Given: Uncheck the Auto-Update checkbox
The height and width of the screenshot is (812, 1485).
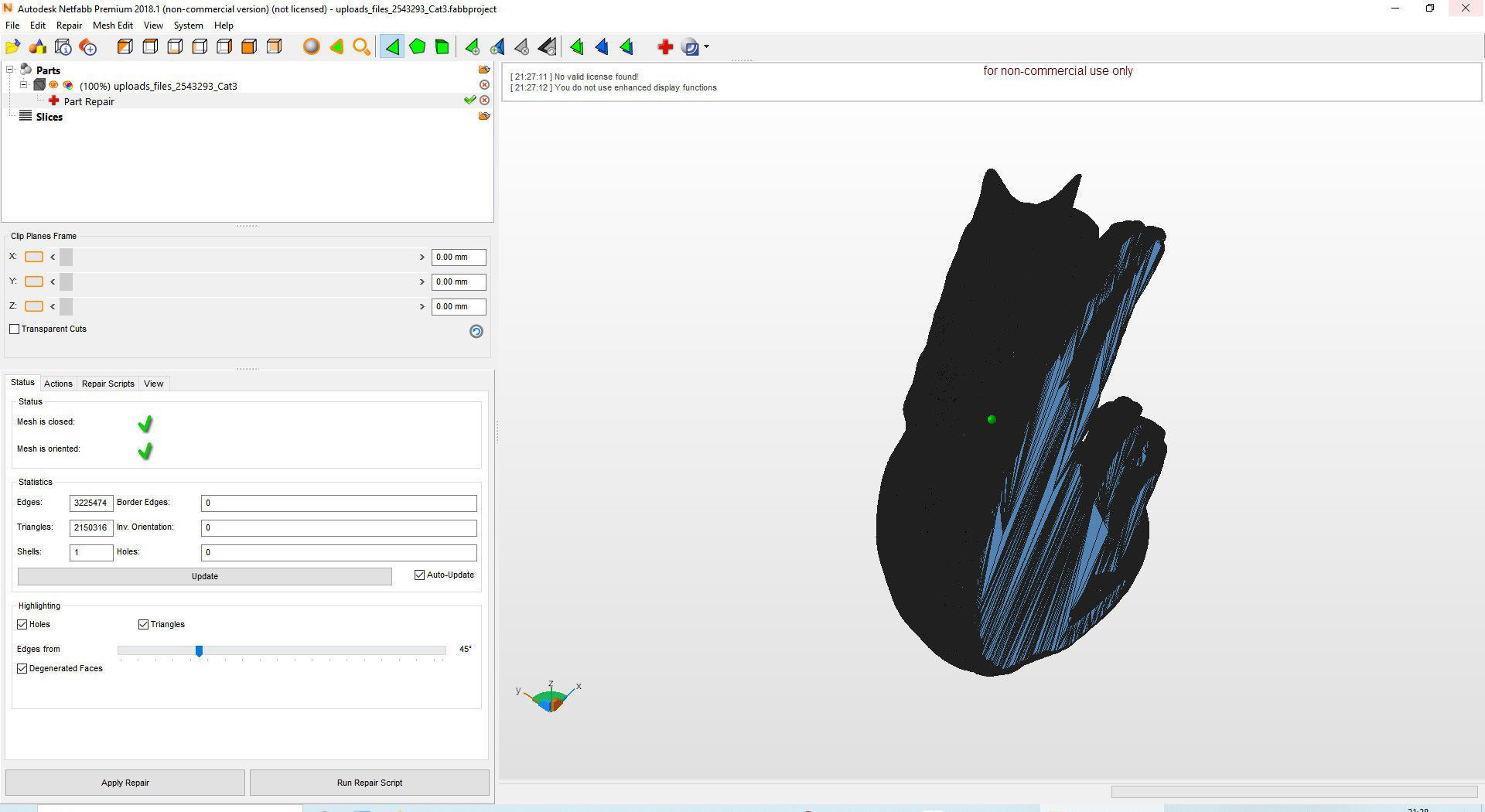Looking at the screenshot, I should [419, 575].
